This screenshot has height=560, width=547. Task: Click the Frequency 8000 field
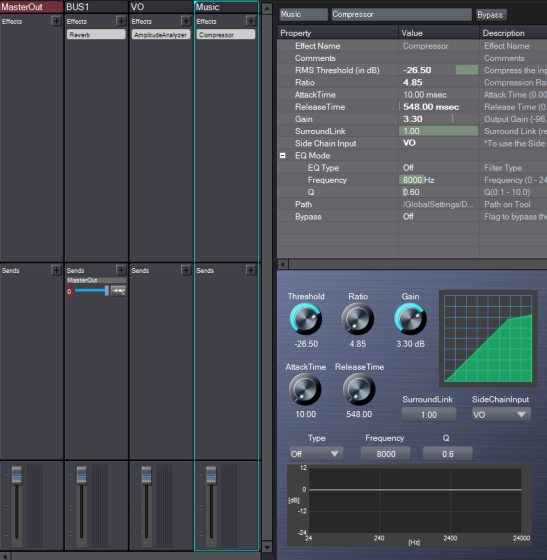click(386, 454)
